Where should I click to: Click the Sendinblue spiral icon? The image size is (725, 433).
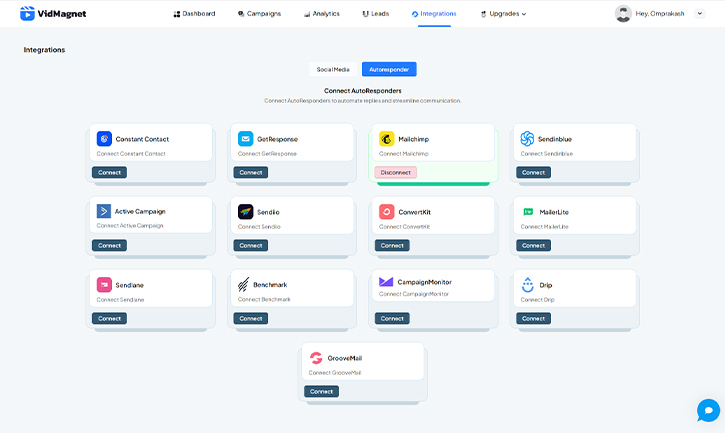[x=527, y=138]
